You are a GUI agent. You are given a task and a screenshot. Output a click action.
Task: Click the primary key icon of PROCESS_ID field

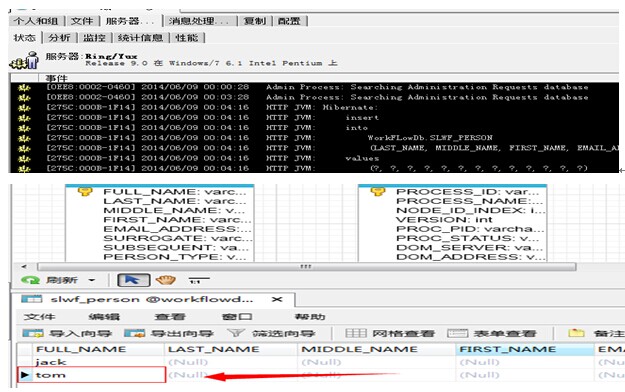tap(378, 192)
